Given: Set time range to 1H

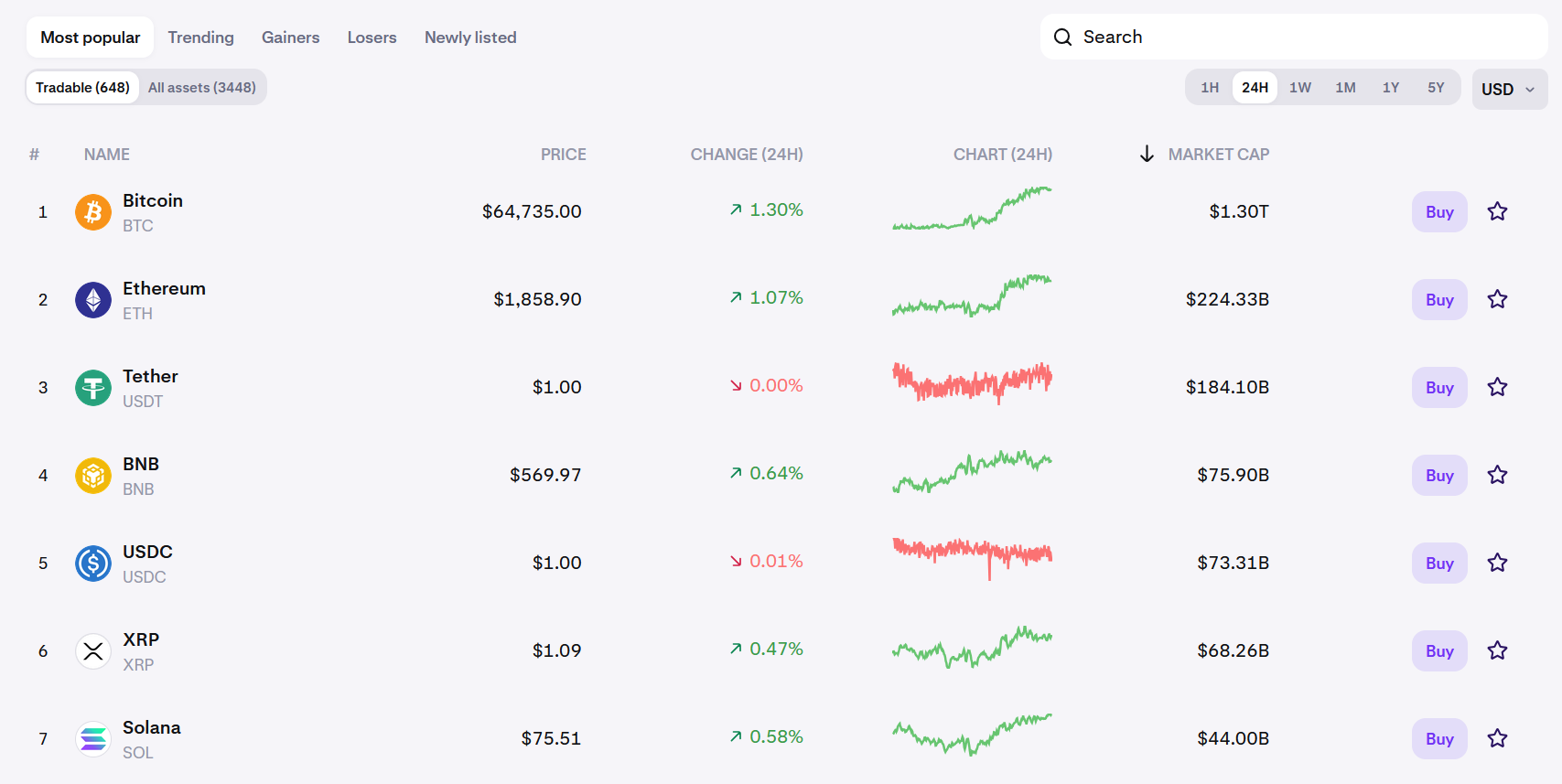Looking at the screenshot, I should (x=1210, y=88).
